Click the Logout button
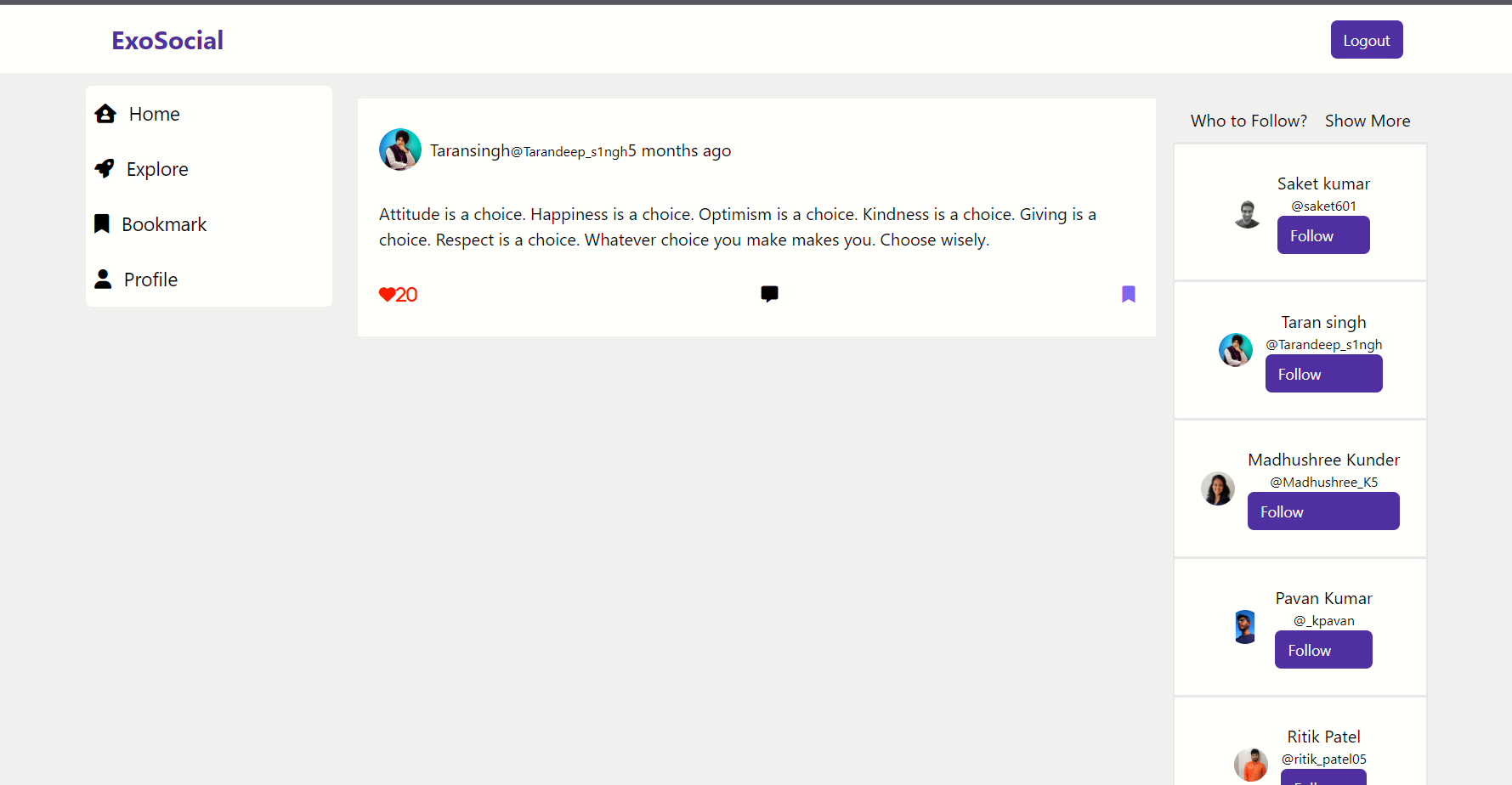1512x785 pixels. pyautogui.click(x=1367, y=40)
